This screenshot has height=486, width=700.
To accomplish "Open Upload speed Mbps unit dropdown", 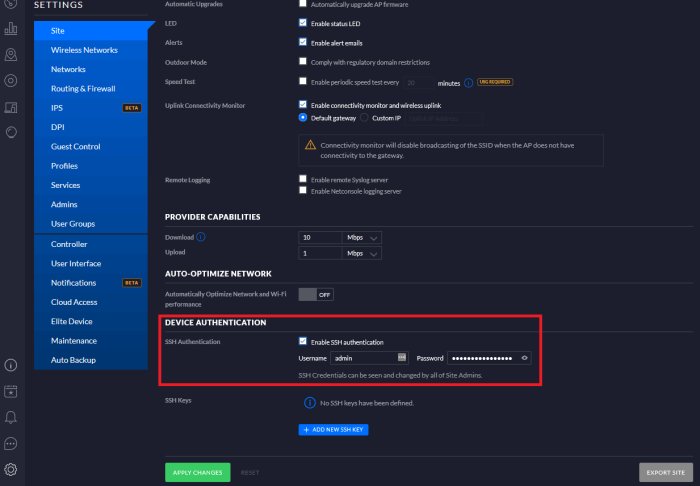I will [362, 253].
